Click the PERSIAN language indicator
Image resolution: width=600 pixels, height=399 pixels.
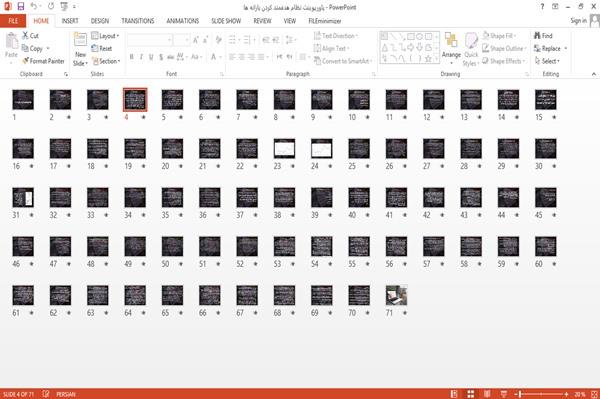[x=66, y=394]
